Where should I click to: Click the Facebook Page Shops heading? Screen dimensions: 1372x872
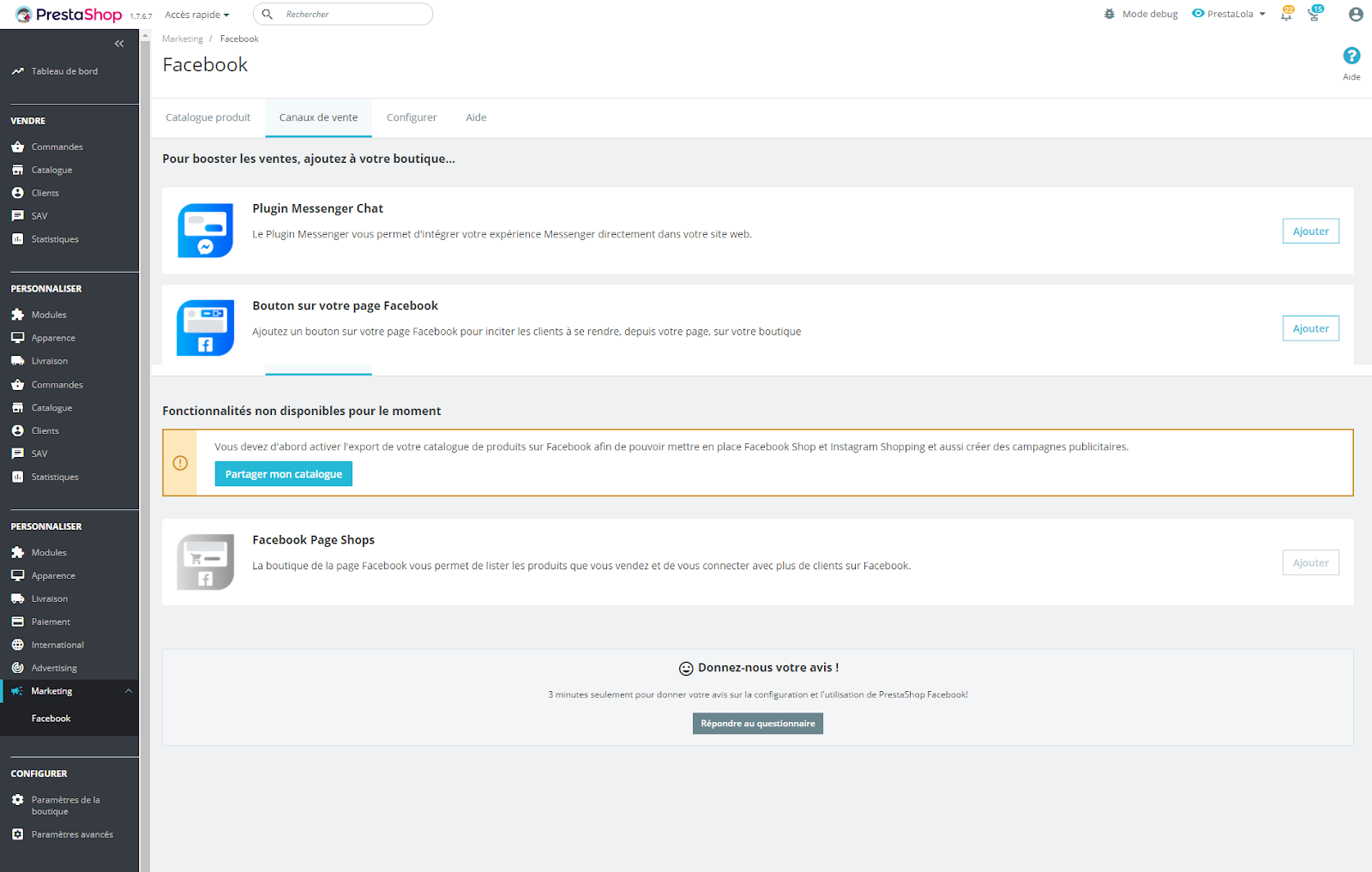pyautogui.click(x=314, y=541)
